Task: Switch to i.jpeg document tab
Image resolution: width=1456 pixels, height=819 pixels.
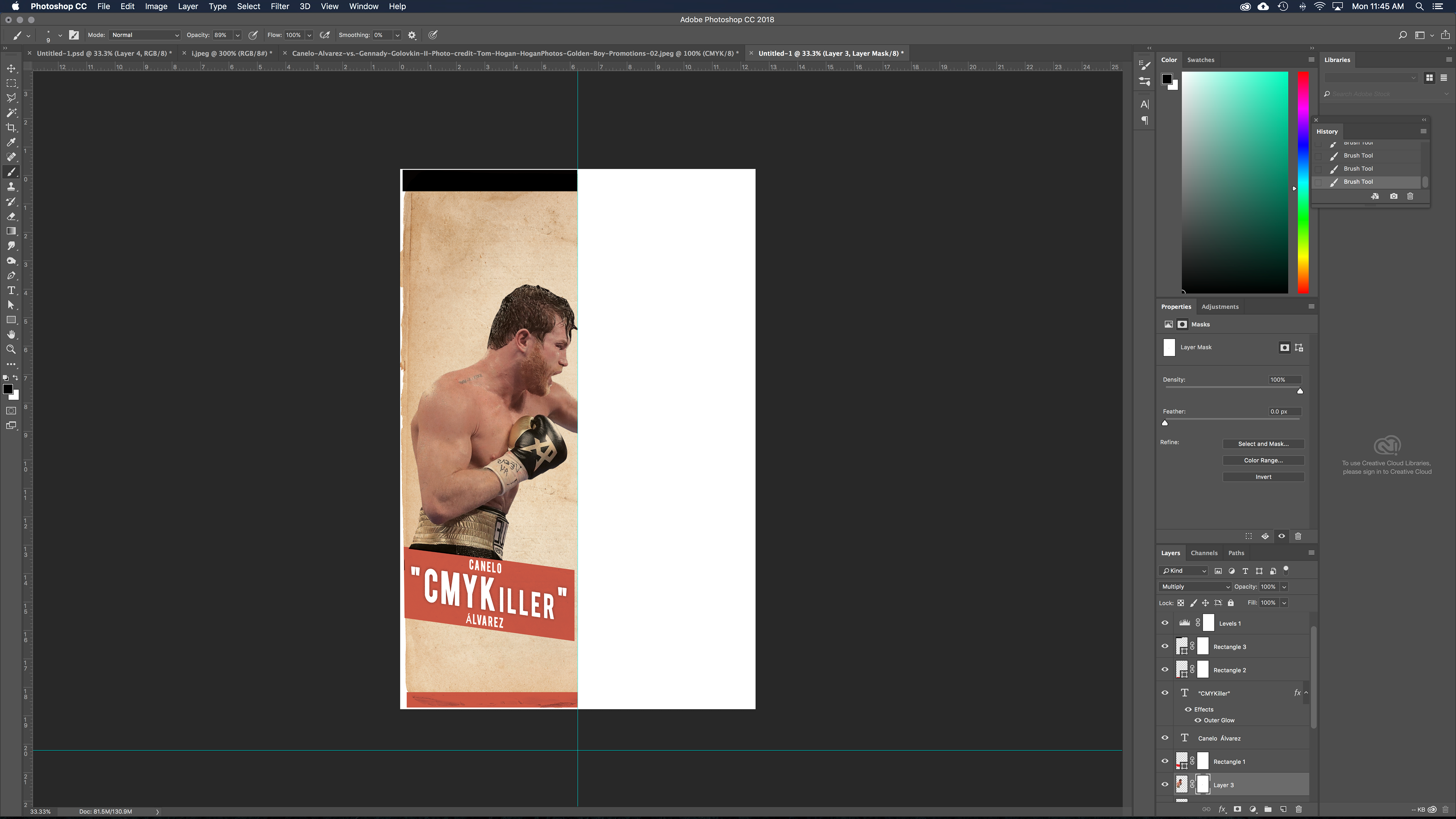Action: pyautogui.click(x=232, y=53)
